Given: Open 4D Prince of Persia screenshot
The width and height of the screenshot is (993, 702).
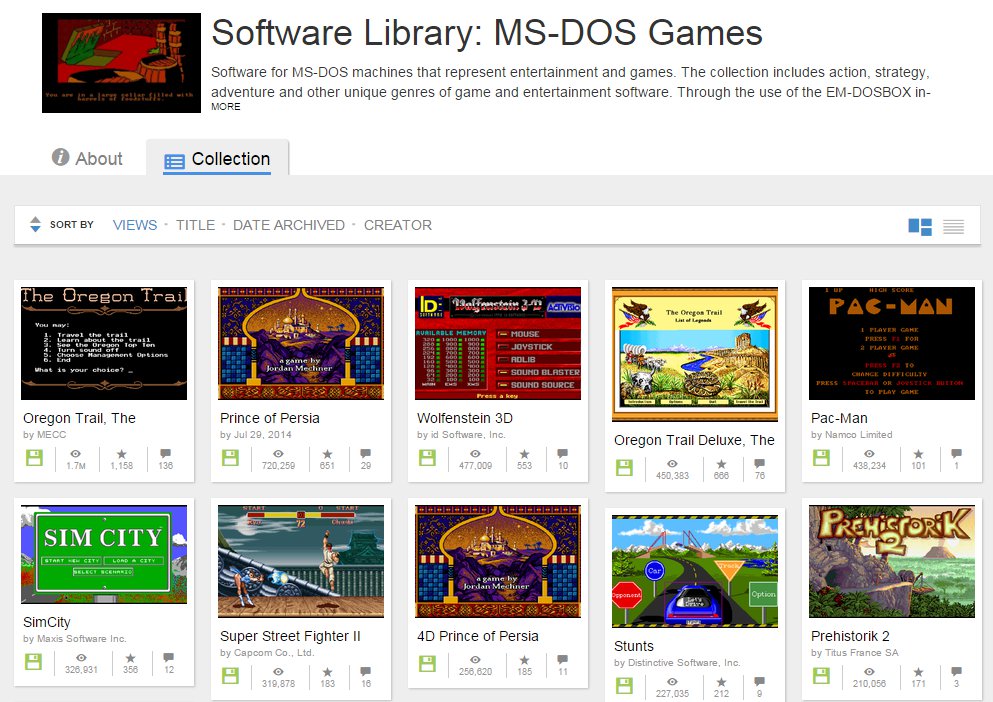Looking at the screenshot, I should (x=498, y=561).
